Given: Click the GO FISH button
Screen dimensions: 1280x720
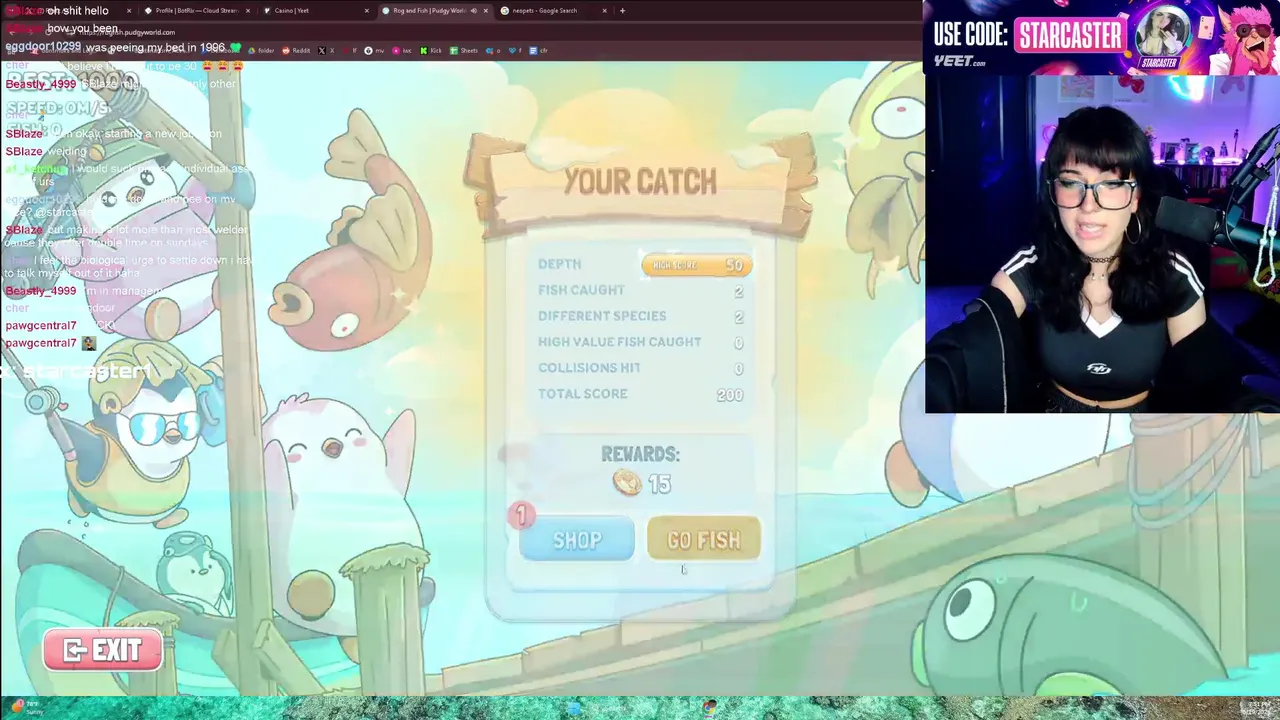Looking at the screenshot, I should pos(704,540).
